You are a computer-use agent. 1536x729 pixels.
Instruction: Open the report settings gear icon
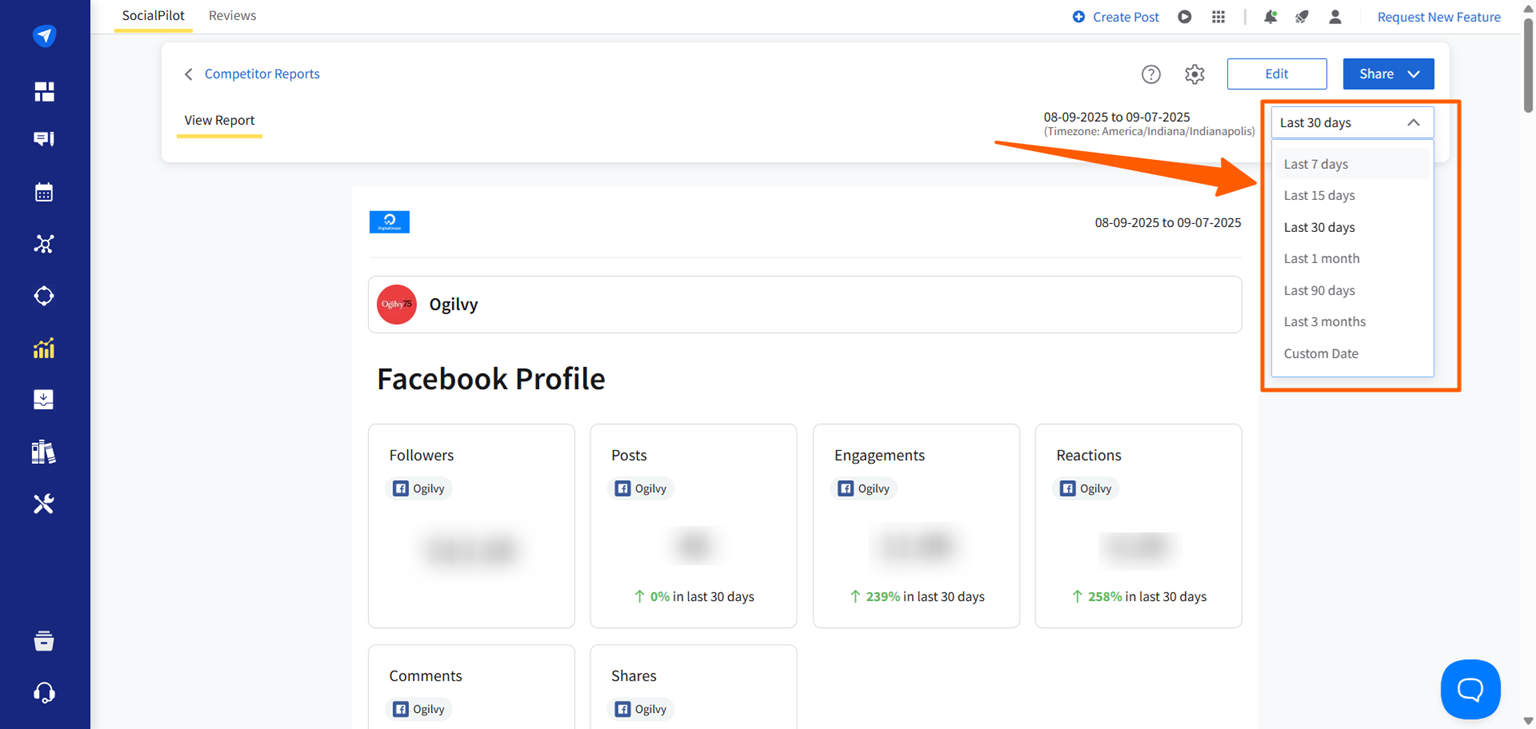(x=1195, y=74)
